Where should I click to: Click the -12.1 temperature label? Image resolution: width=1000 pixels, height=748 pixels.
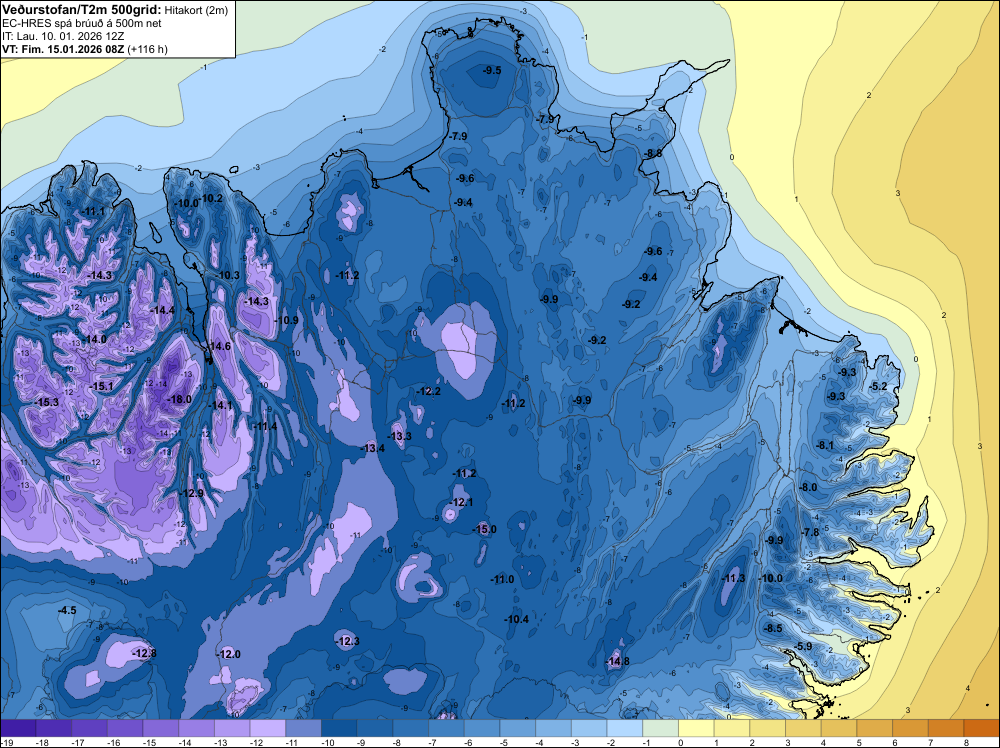tap(461, 502)
